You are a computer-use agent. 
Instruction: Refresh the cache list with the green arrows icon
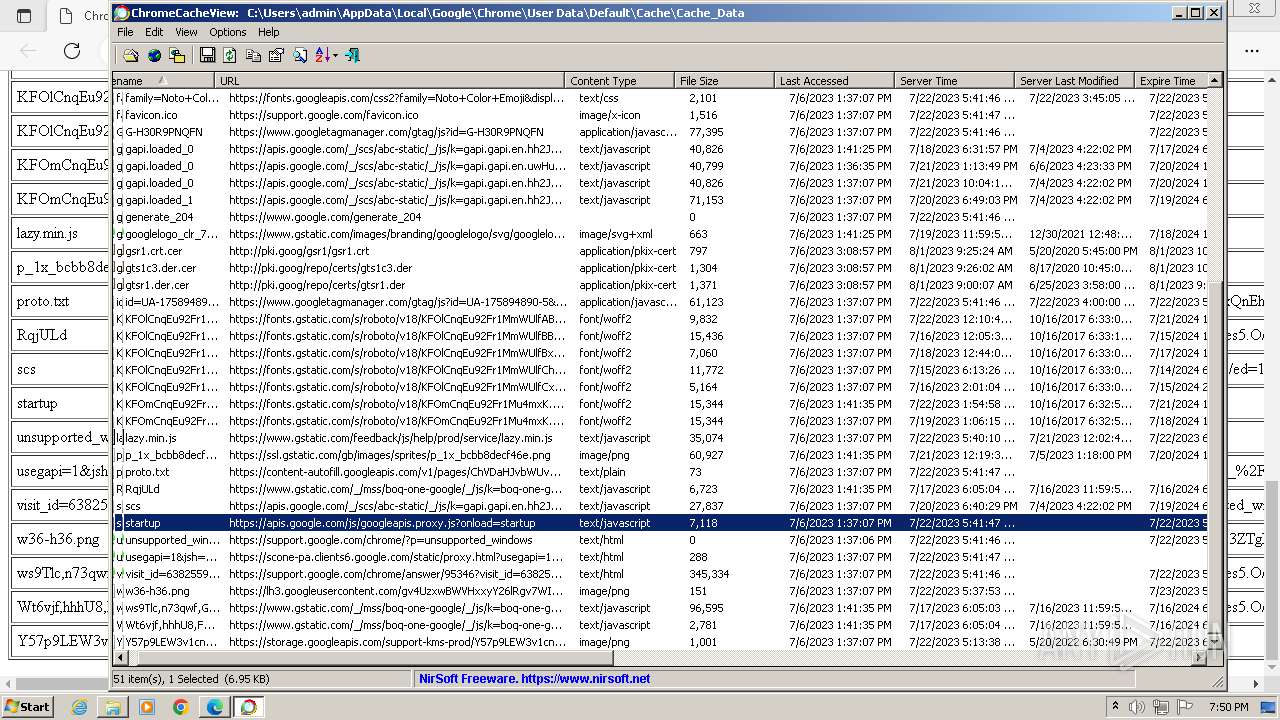(x=230, y=56)
